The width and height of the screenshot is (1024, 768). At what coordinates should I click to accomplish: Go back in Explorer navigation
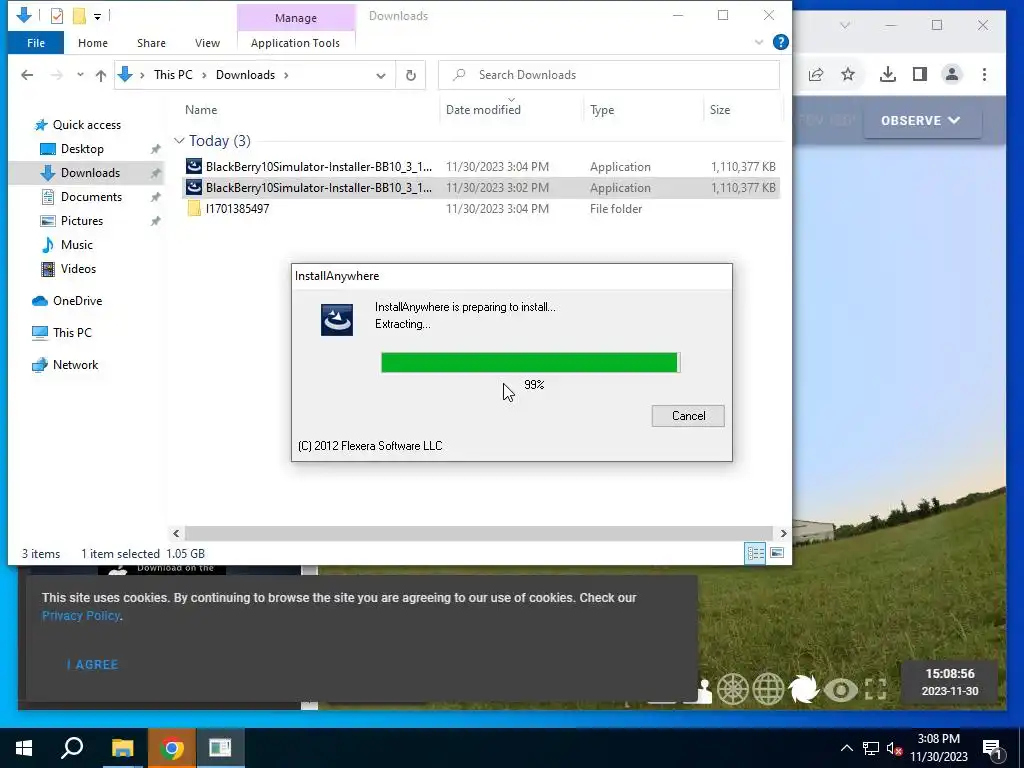27,75
